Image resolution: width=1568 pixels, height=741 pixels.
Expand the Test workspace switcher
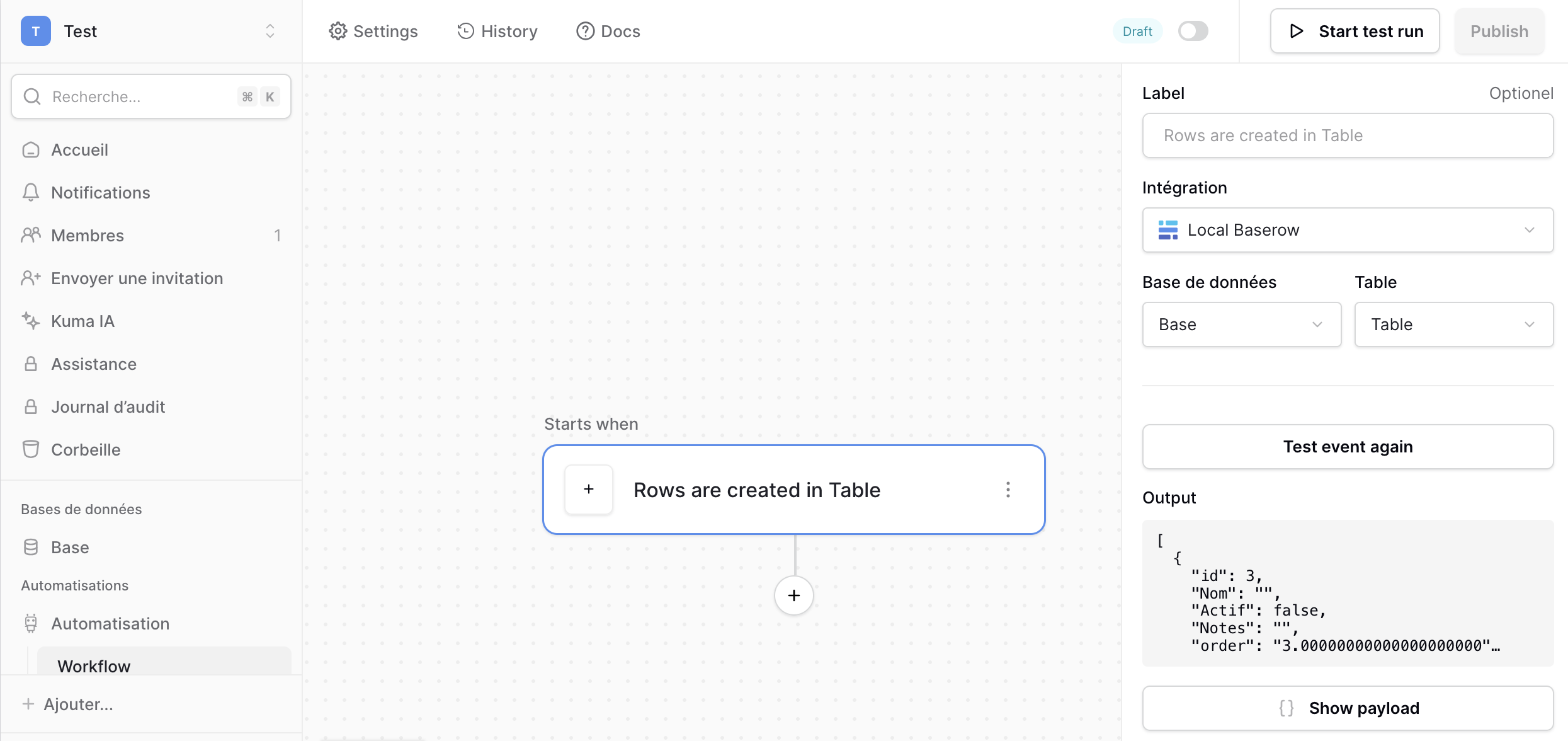270,31
